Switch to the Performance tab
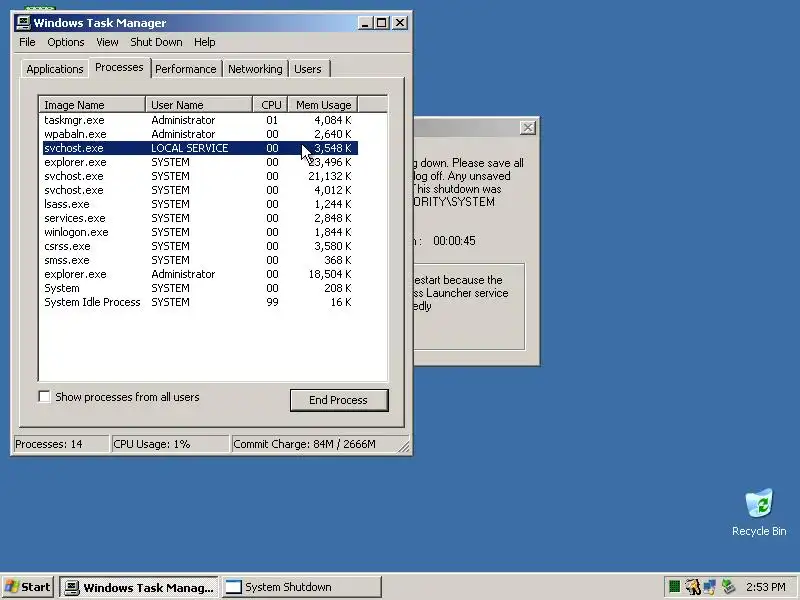 (x=186, y=69)
